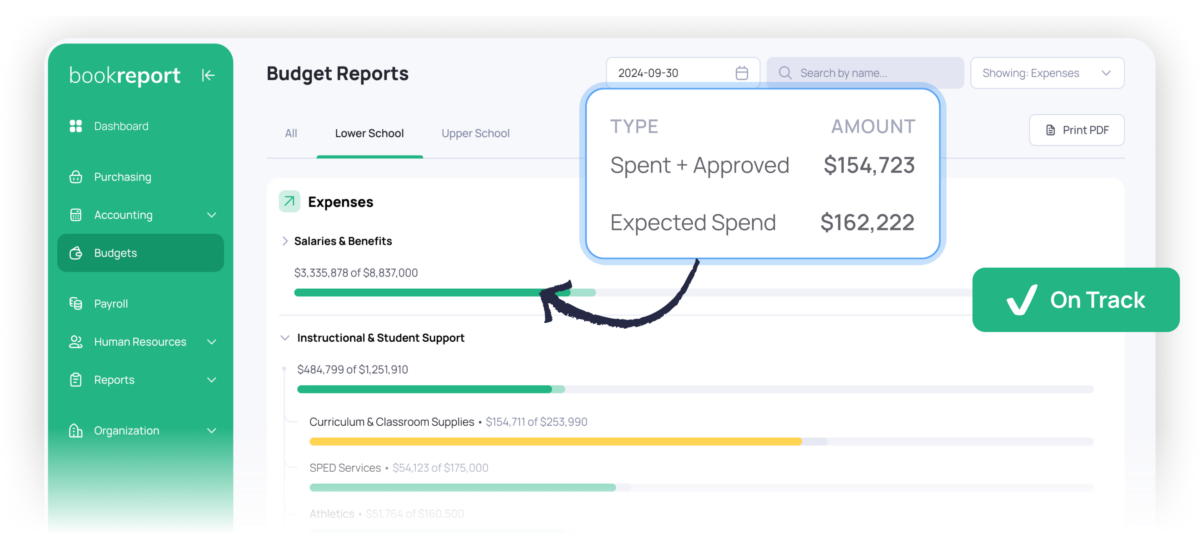Expand the Accounting submenu chevron
1200x534 pixels.
pos(211,215)
